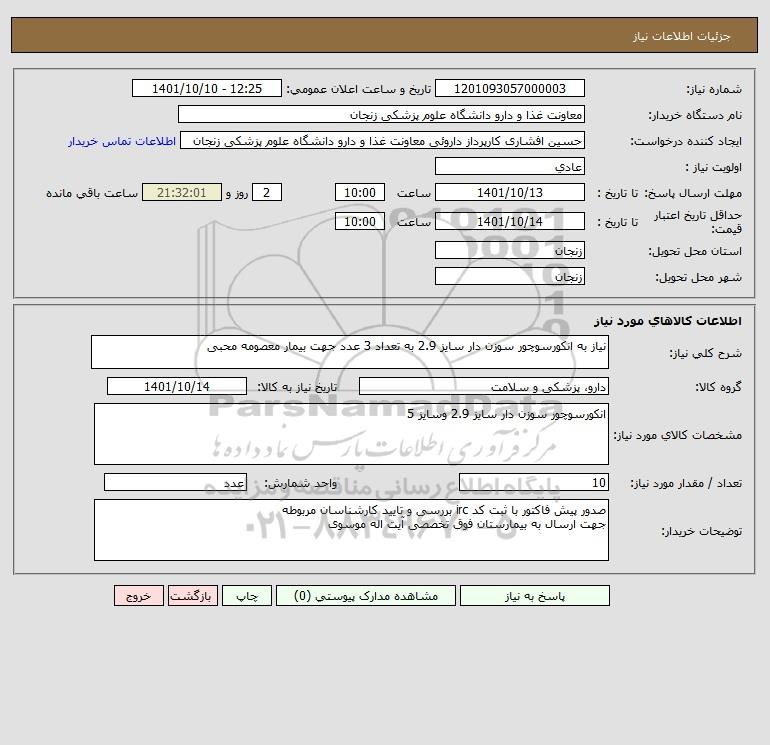Click the countdown timer 21:32:01 field
This screenshot has height=745, width=770.
point(182,193)
